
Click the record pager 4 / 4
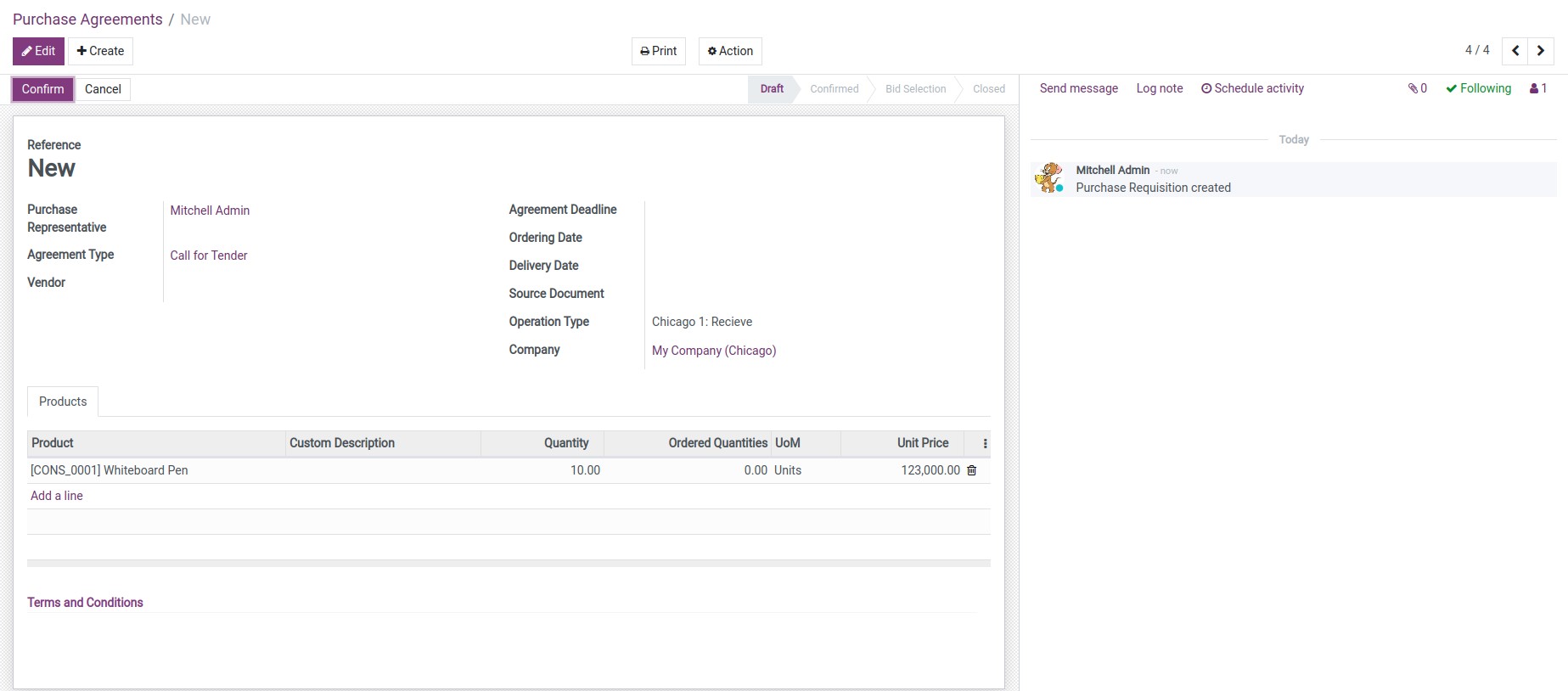coord(1477,50)
